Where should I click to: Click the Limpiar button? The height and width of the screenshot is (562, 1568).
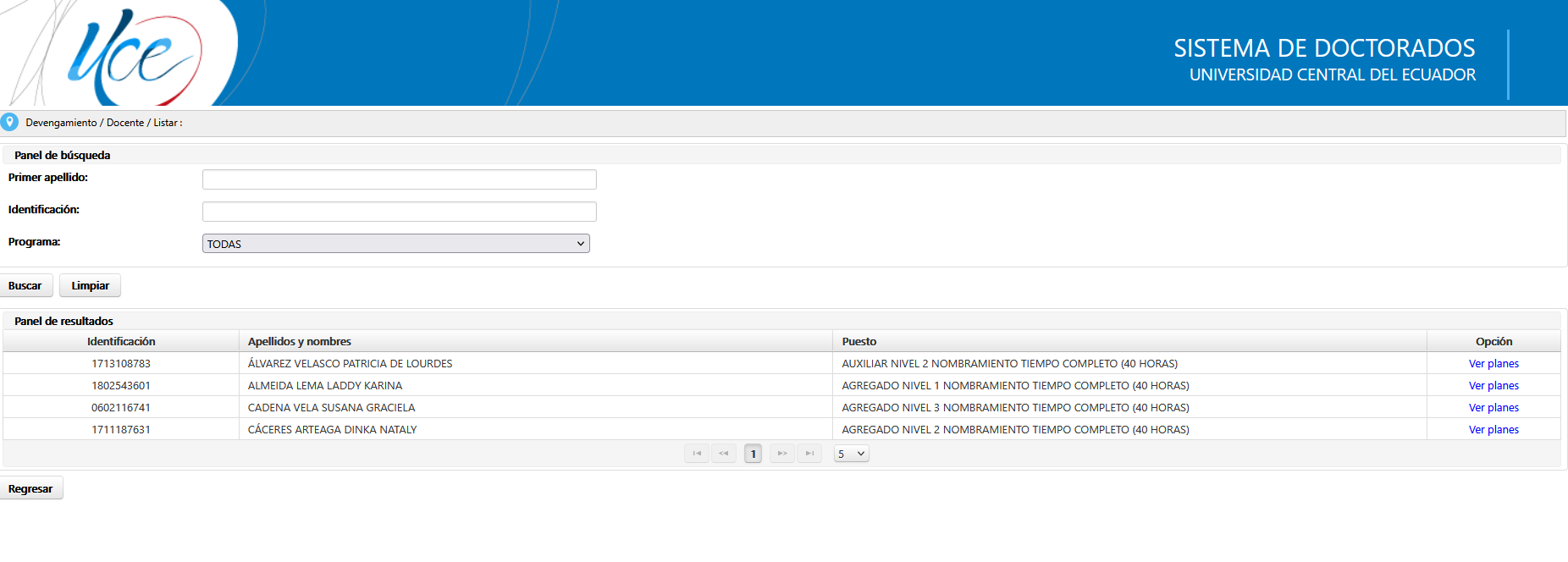click(x=91, y=285)
